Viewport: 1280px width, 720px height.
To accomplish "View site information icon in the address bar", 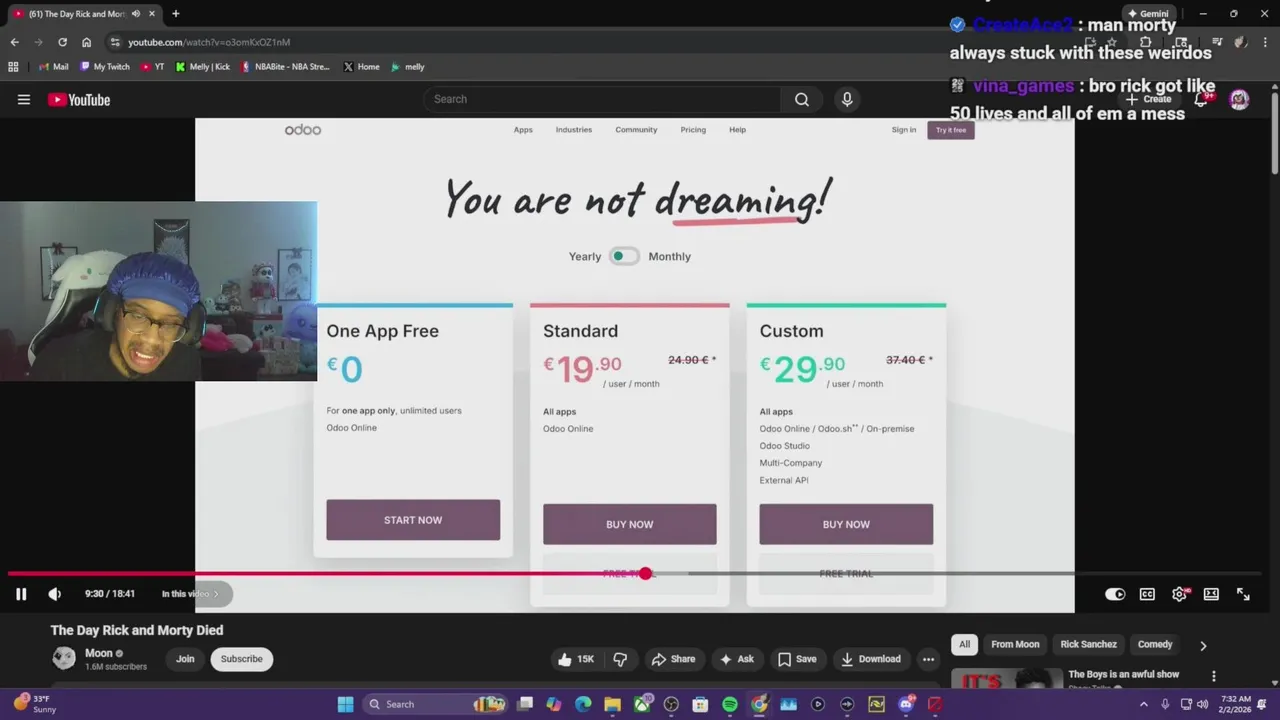I will pos(115,42).
